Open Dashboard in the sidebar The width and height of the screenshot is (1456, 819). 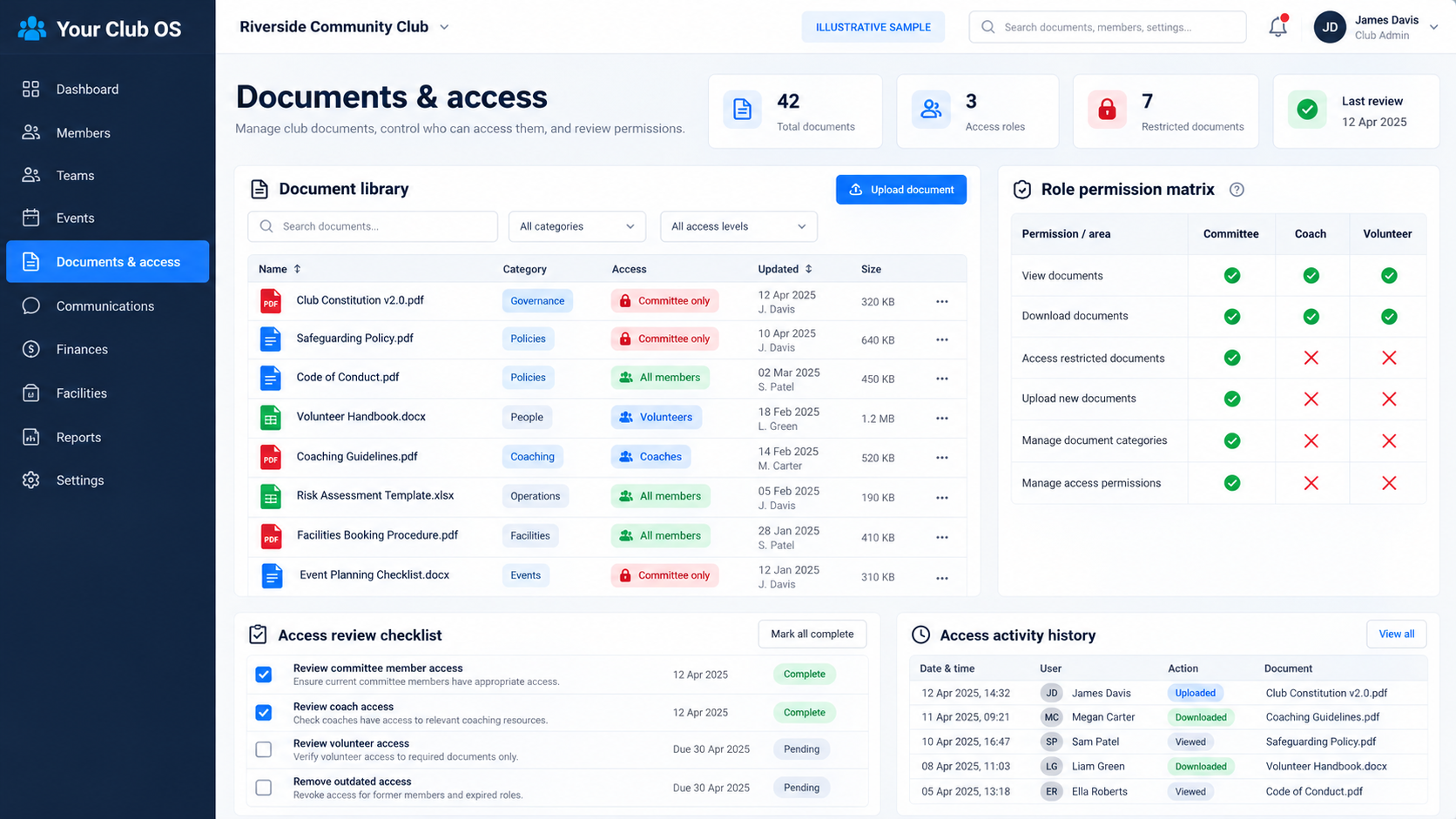(x=107, y=89)
